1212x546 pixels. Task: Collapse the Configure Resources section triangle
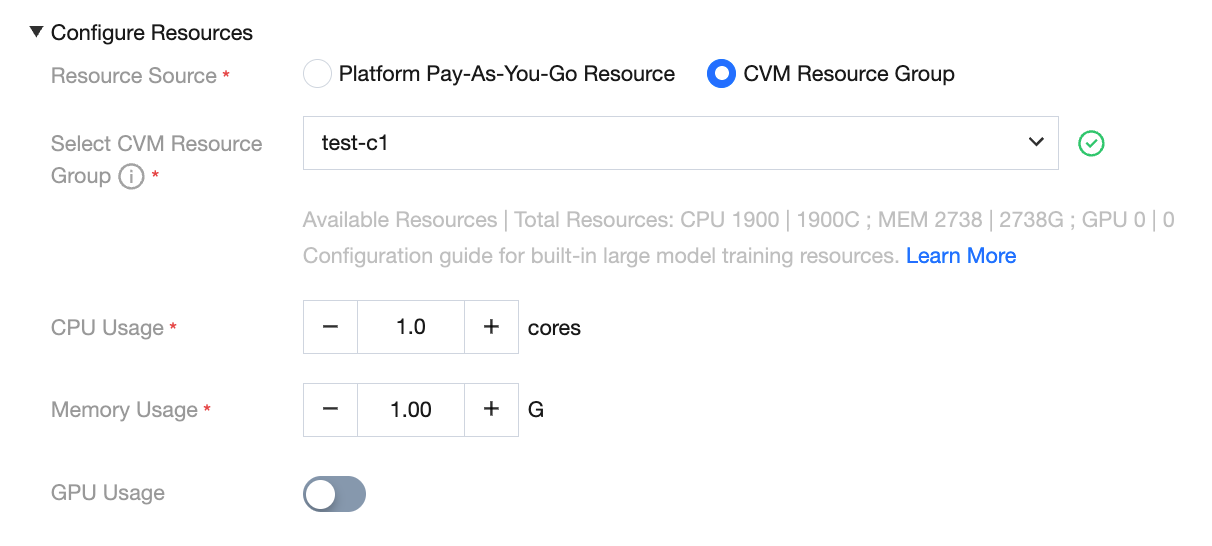[x=36, y=33]
